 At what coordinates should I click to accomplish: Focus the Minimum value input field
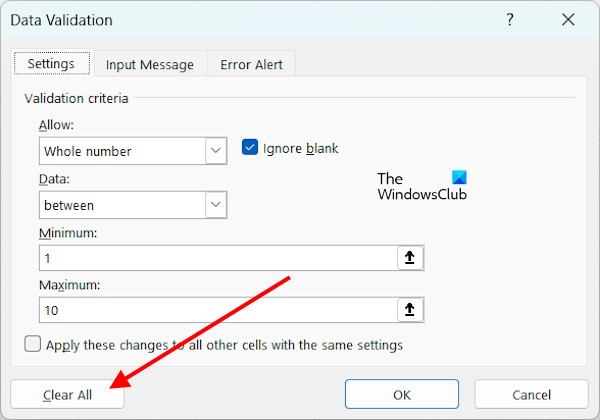click(x=215, y=258)
